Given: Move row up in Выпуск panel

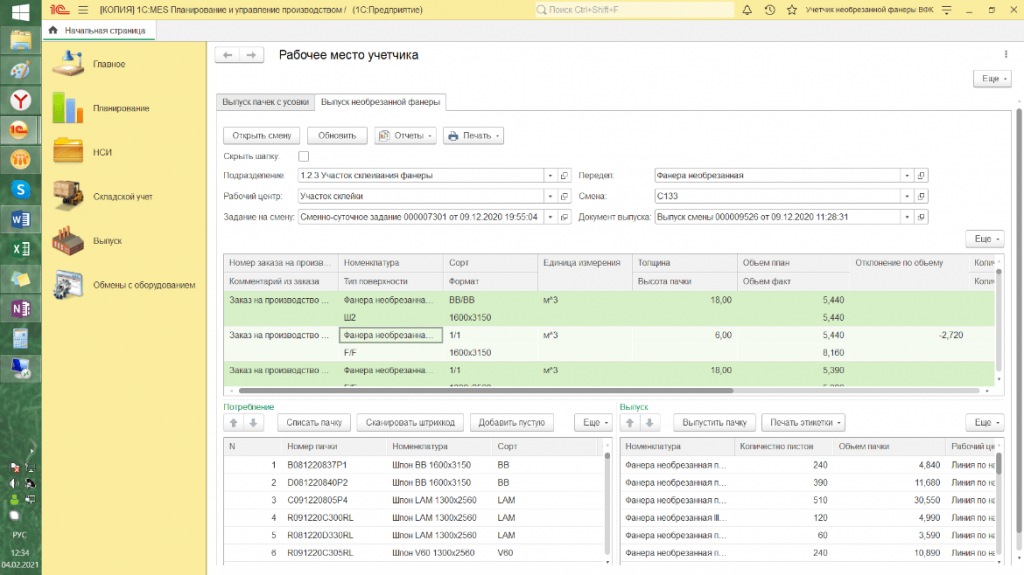Looking at the screenshot, I should coord(630,423).
